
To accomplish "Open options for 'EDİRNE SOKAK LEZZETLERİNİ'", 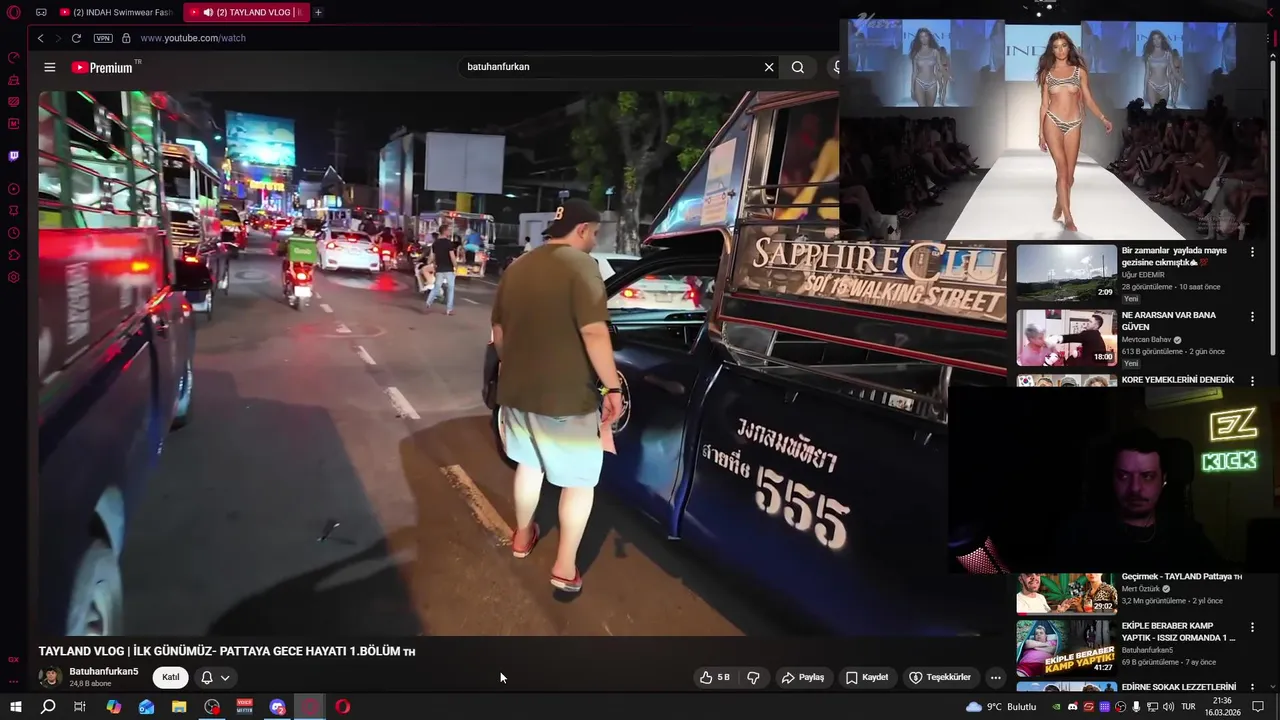I will tap(1252, 688).
